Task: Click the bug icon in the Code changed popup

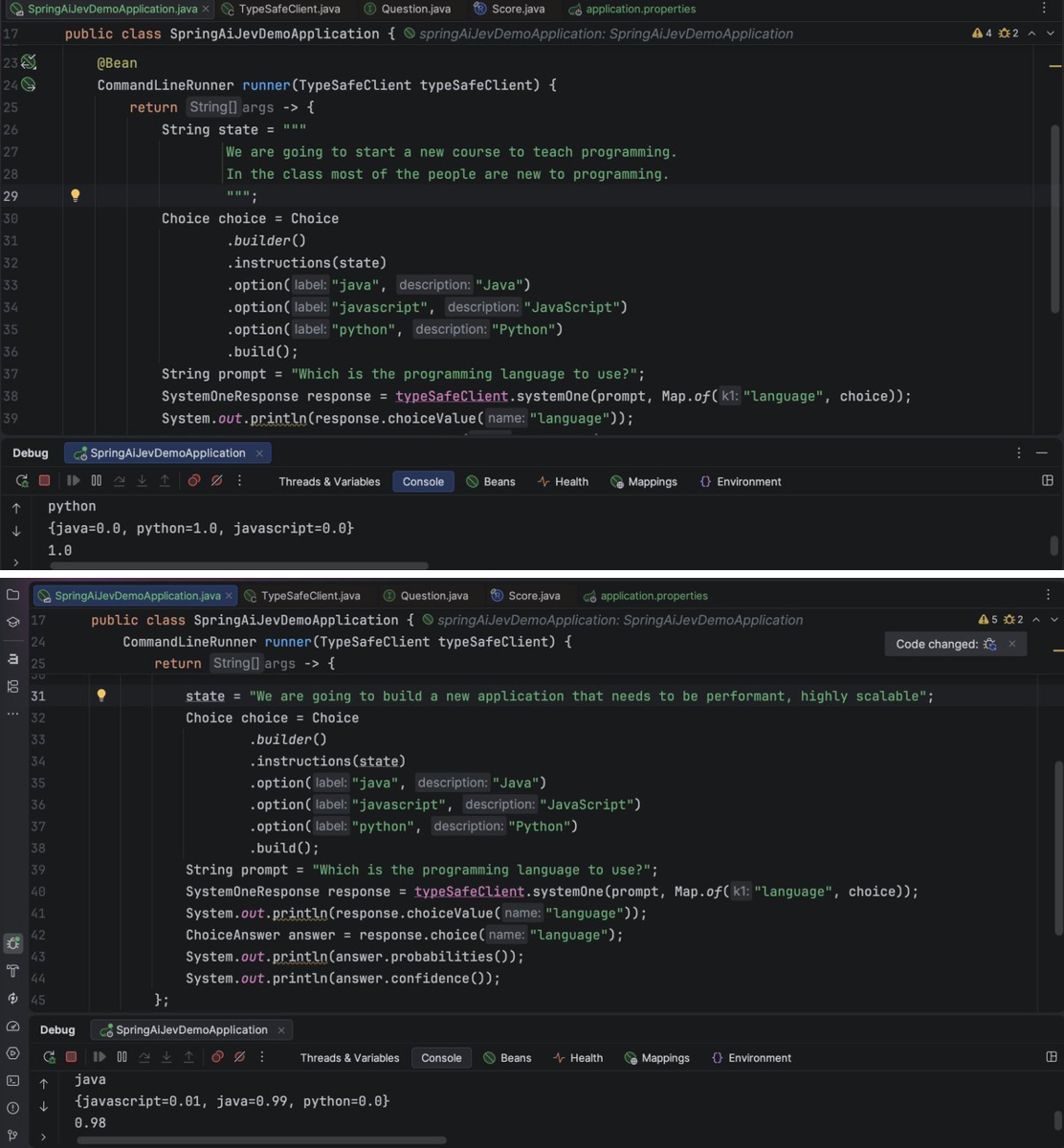Action: (x=989, y=644)
